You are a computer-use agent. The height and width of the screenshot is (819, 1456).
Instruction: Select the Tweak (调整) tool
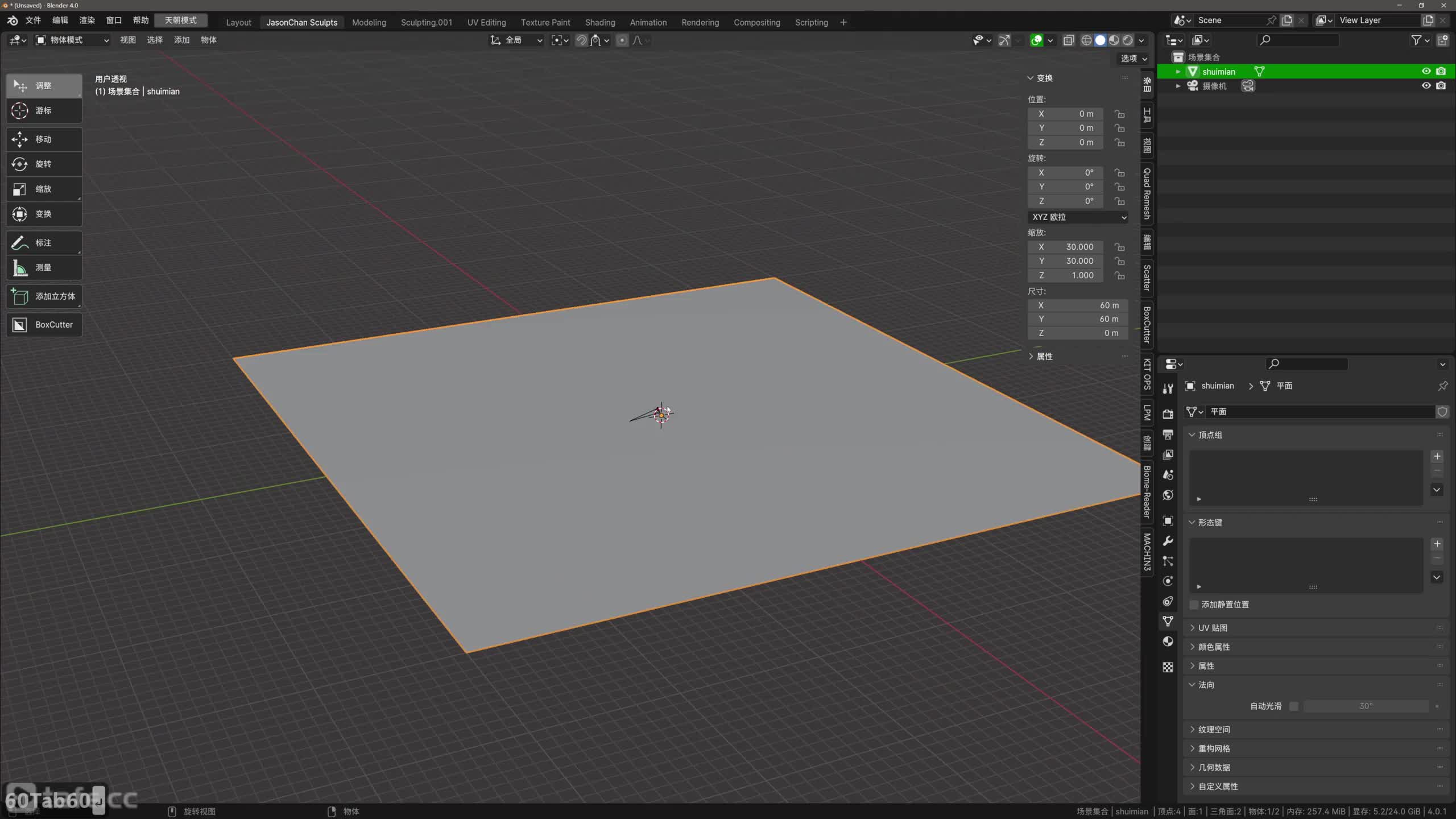(x=44, y=86)
